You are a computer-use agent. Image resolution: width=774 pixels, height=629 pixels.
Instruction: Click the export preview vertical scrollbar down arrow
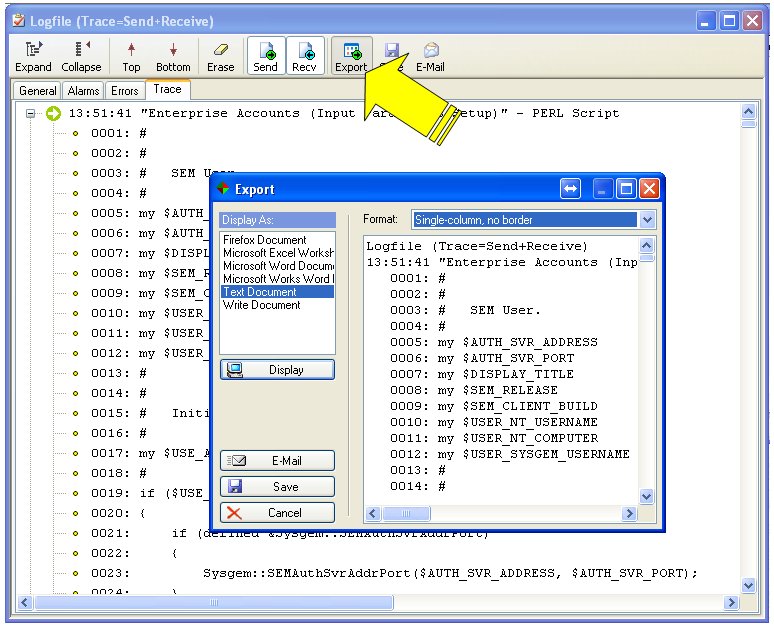(x=647, y=496)
